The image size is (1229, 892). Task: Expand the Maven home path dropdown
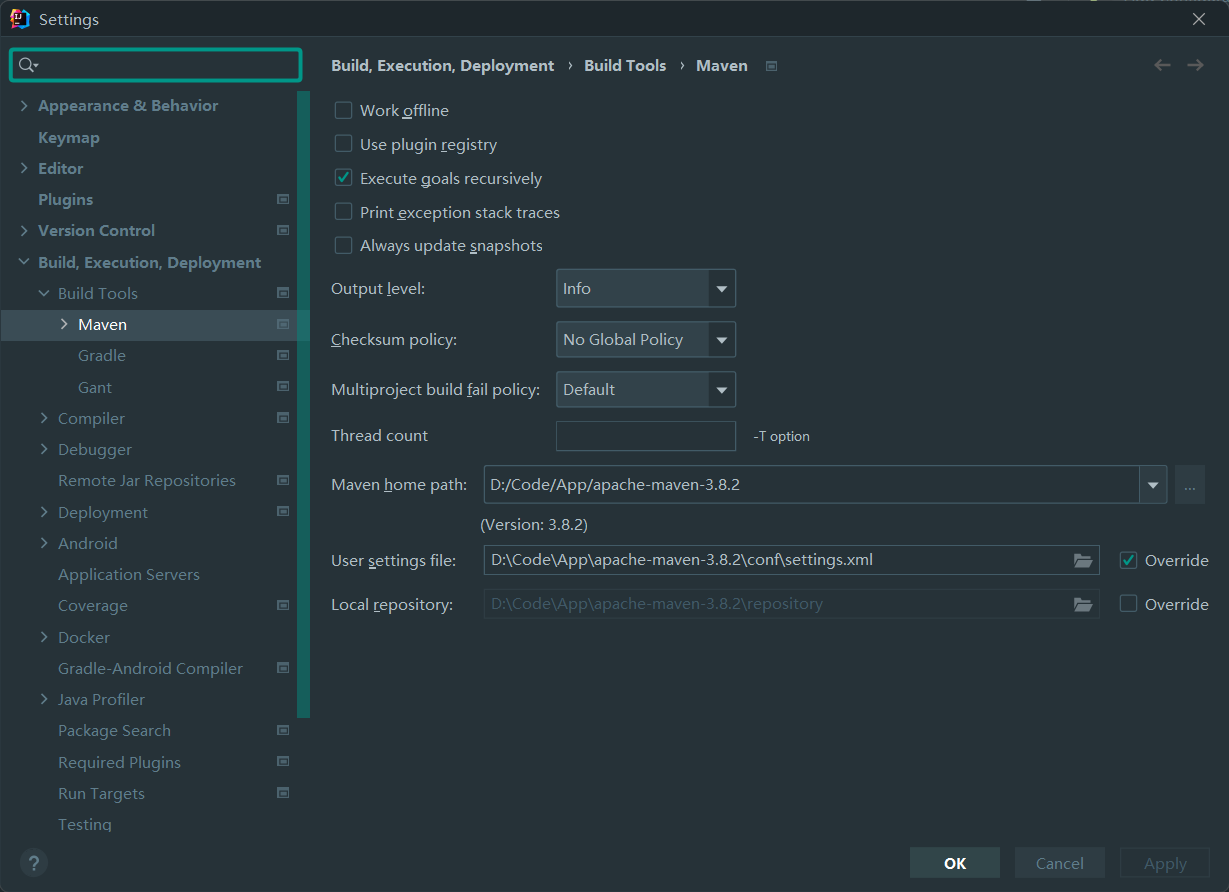tap(1153, 485)
